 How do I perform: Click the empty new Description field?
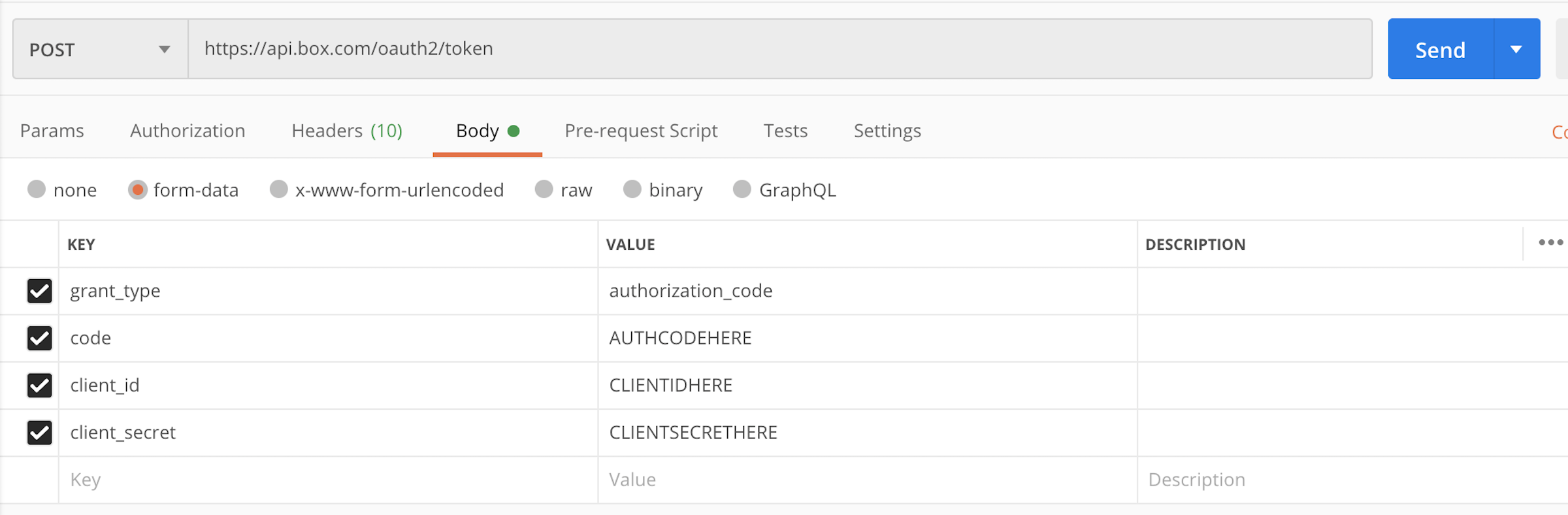[1352, 480]
